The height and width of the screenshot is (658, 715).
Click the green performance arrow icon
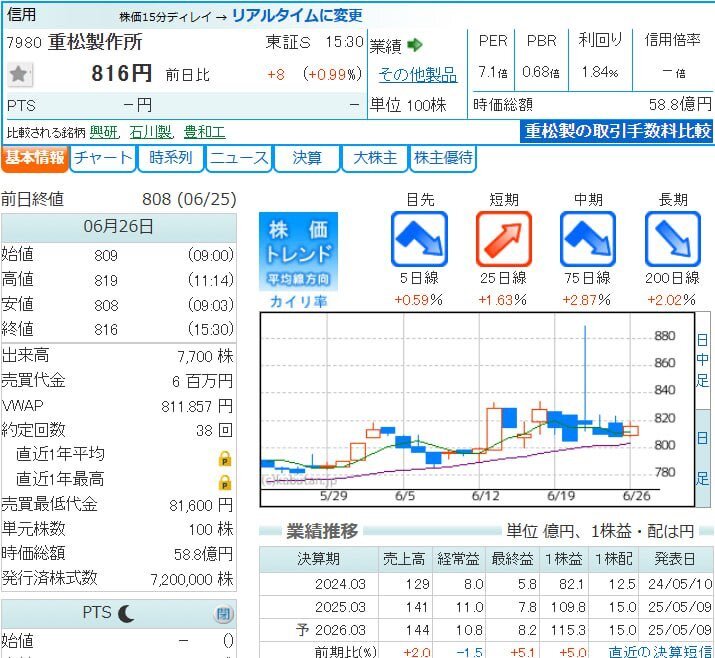click(x=414, y=45)
